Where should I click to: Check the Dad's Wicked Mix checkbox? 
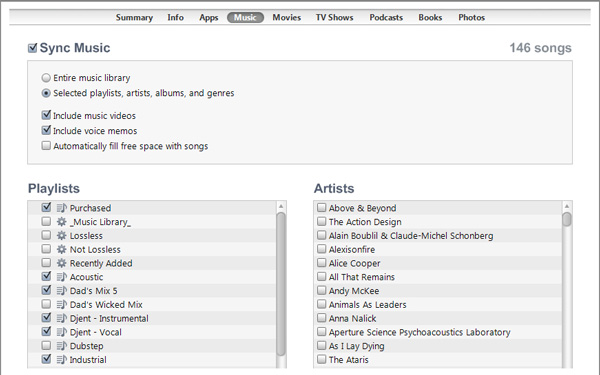click(46, 304)
